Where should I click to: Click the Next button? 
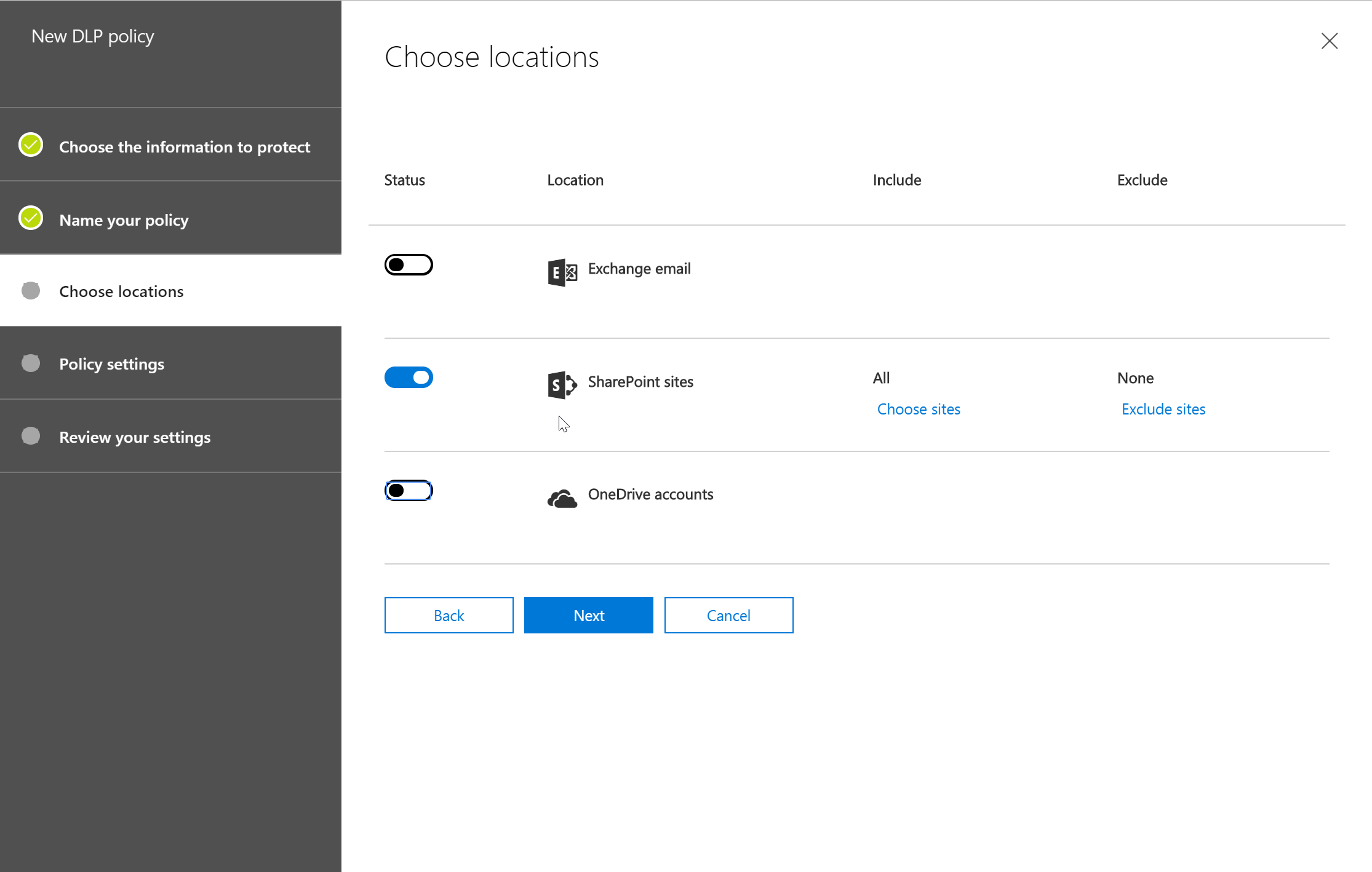(588, 615)
